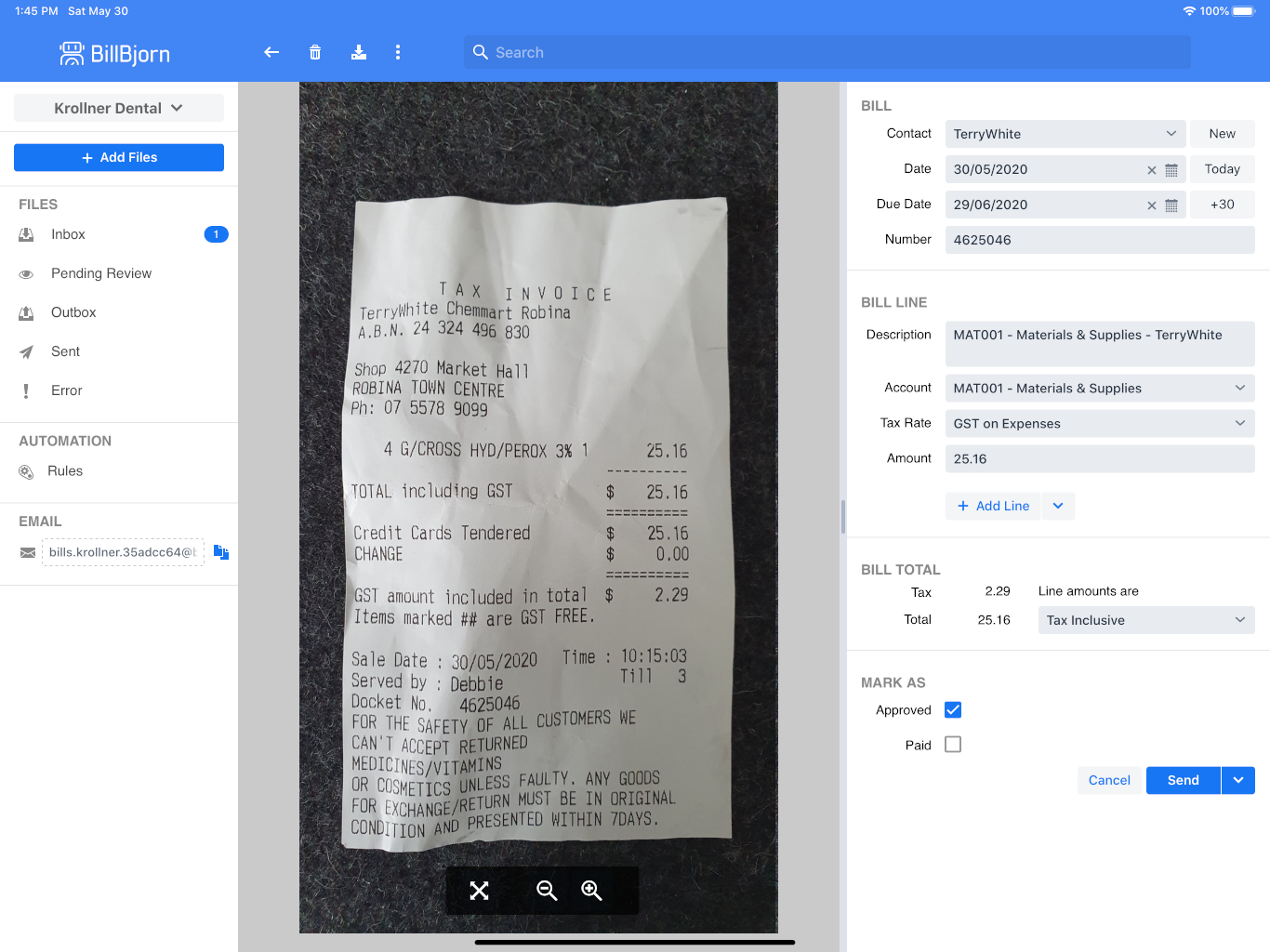Screen dimensions: 1270x952
Task: Cancel editing the bill
Action: 1109,781
